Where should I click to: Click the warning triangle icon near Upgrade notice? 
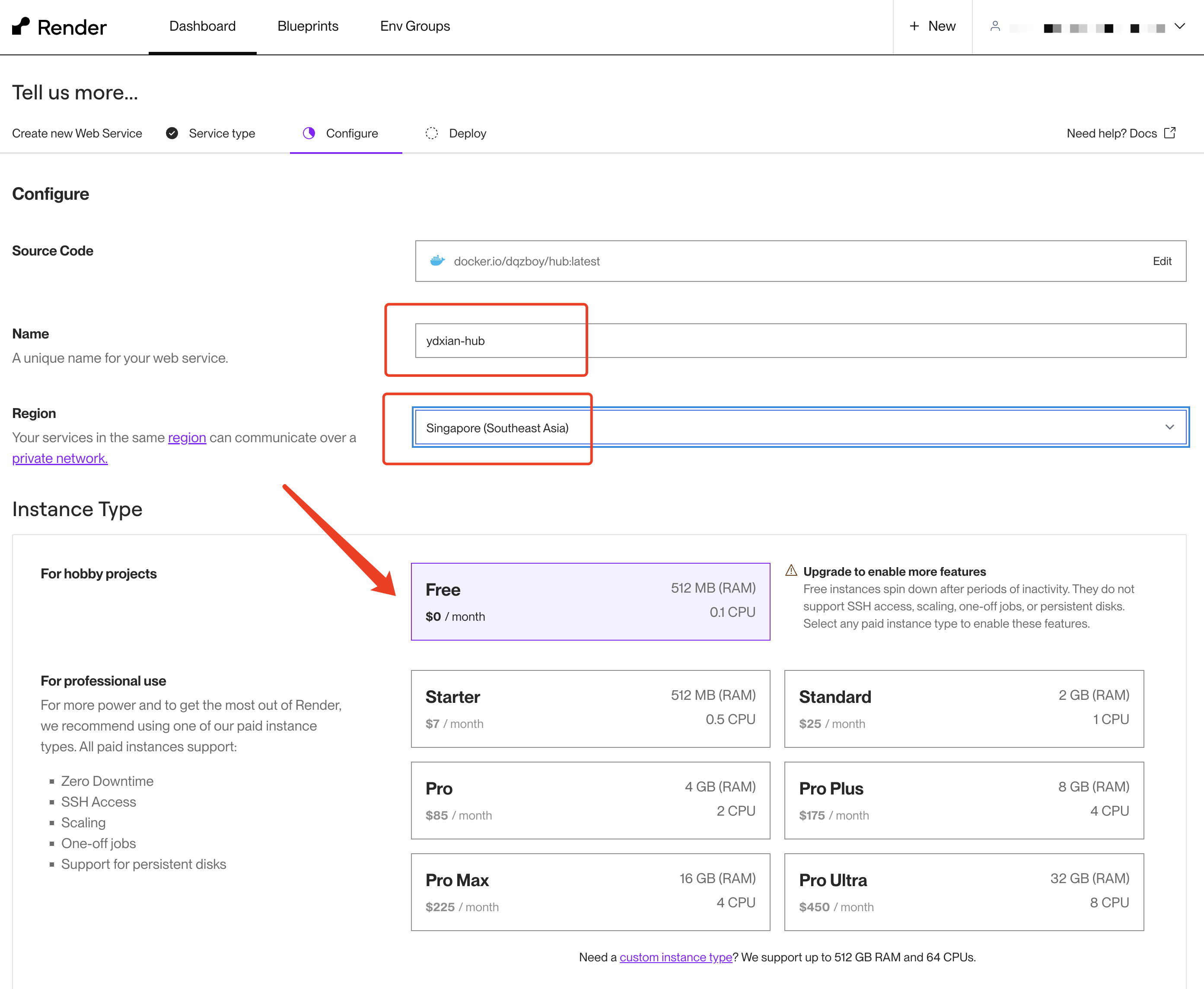coord(791,570)
